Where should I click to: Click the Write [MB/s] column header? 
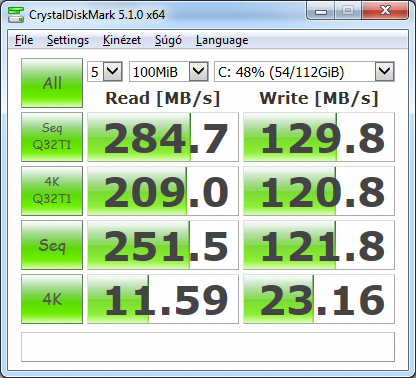point(319,98)
